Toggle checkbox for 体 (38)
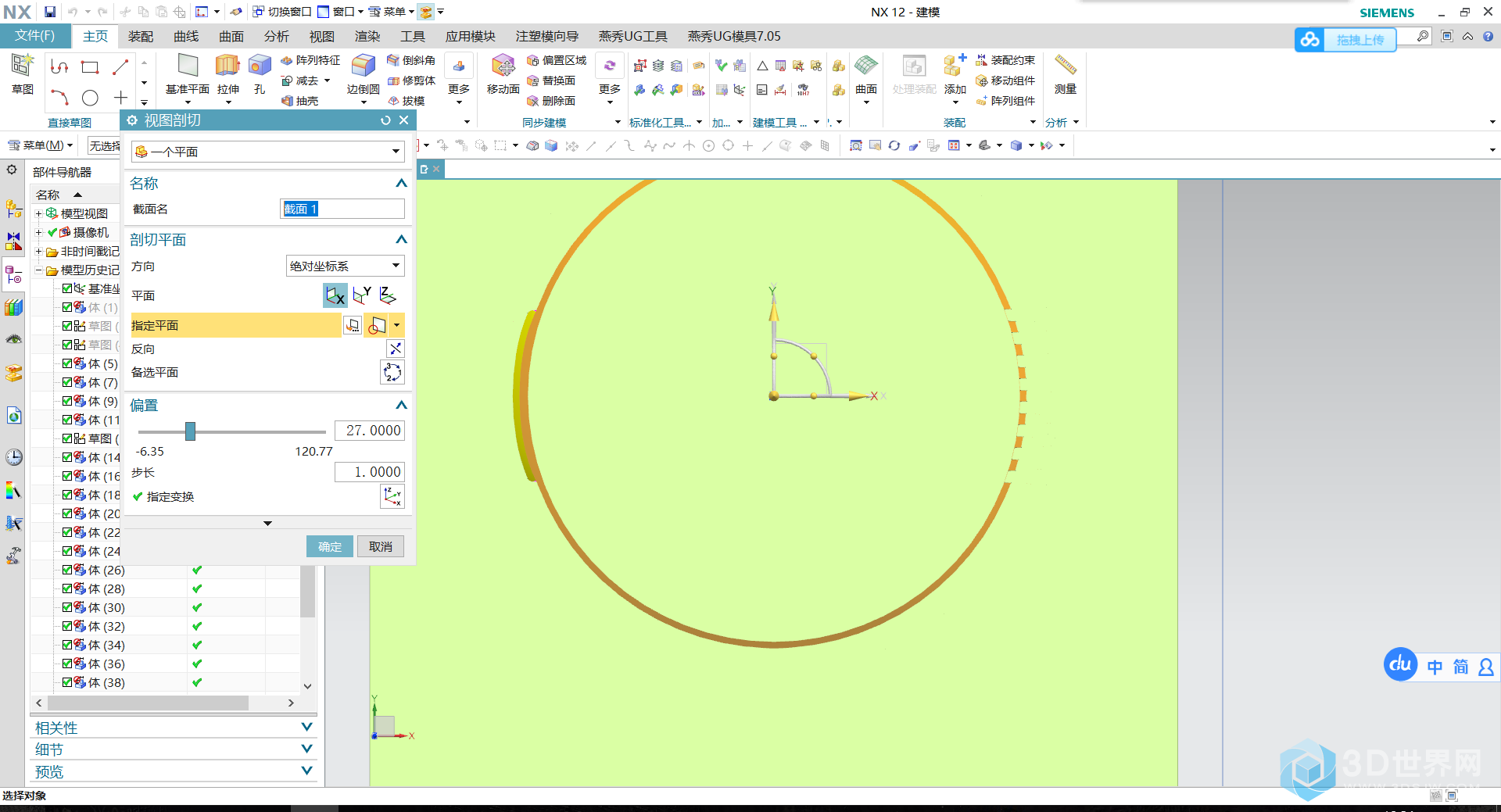The width and height of the screenshot is (1501, 812). (x=67, y=682)
